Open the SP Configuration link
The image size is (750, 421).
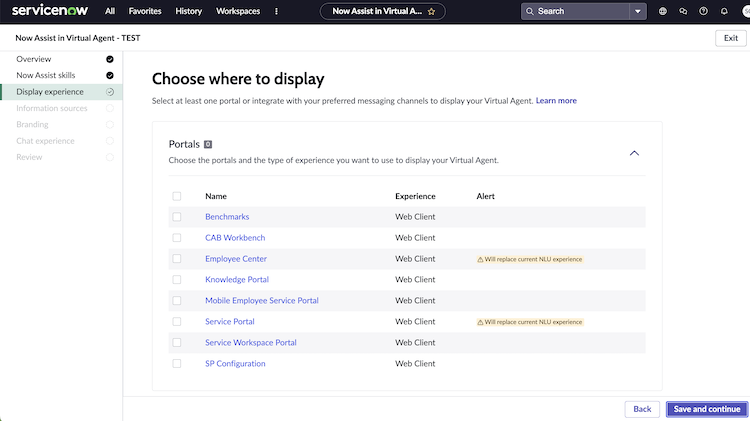(x=235, y=364)
